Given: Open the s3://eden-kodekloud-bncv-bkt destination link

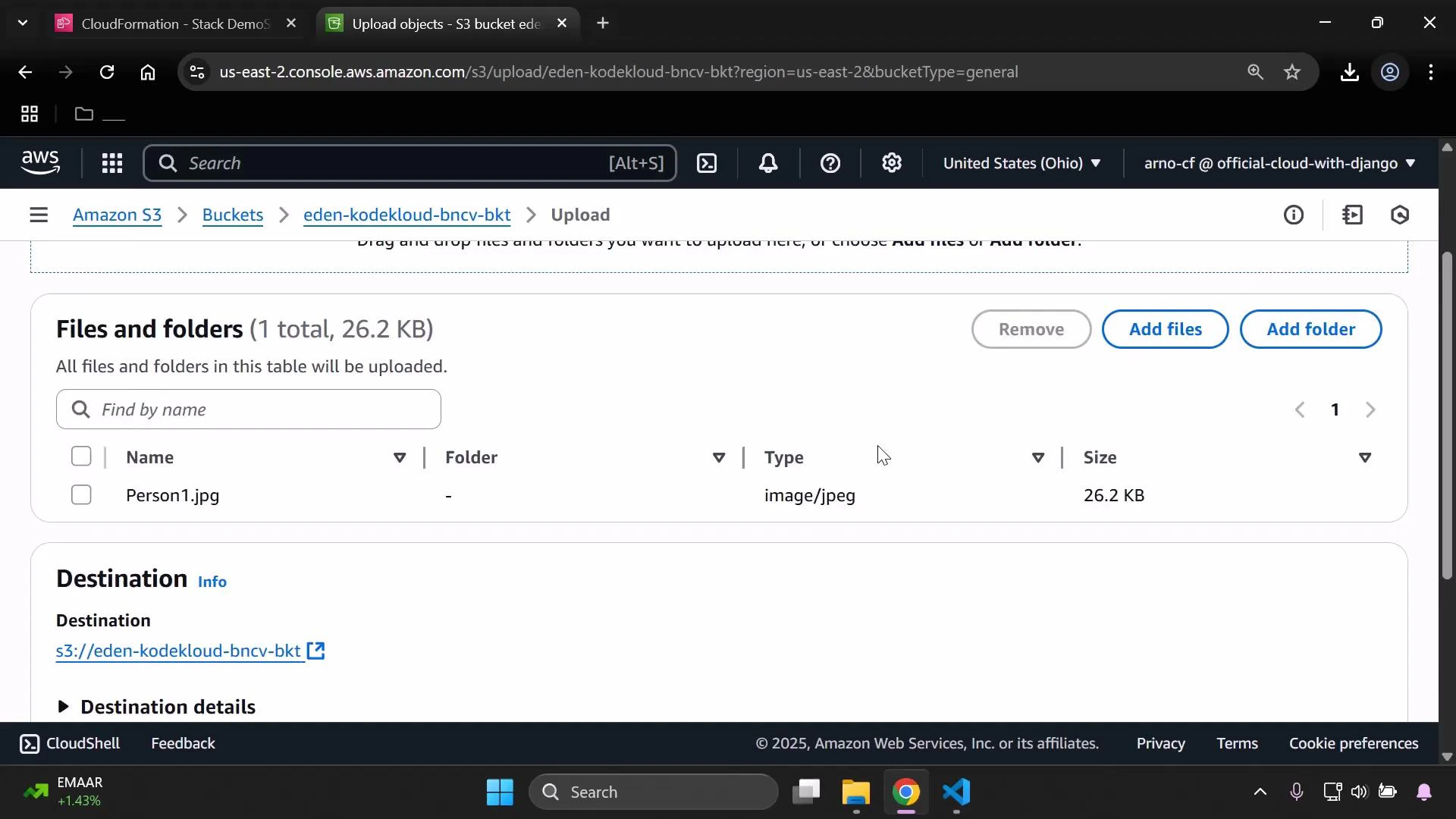Looking at the screenshot, I should 180,651.
